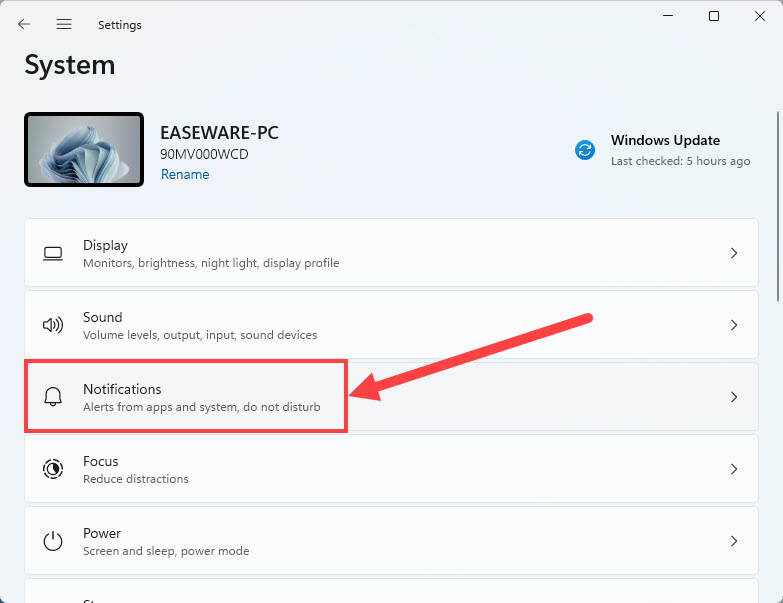Click the Windows Update sync icon
This screenshot has width=783, height=603.
click(585, 150)
